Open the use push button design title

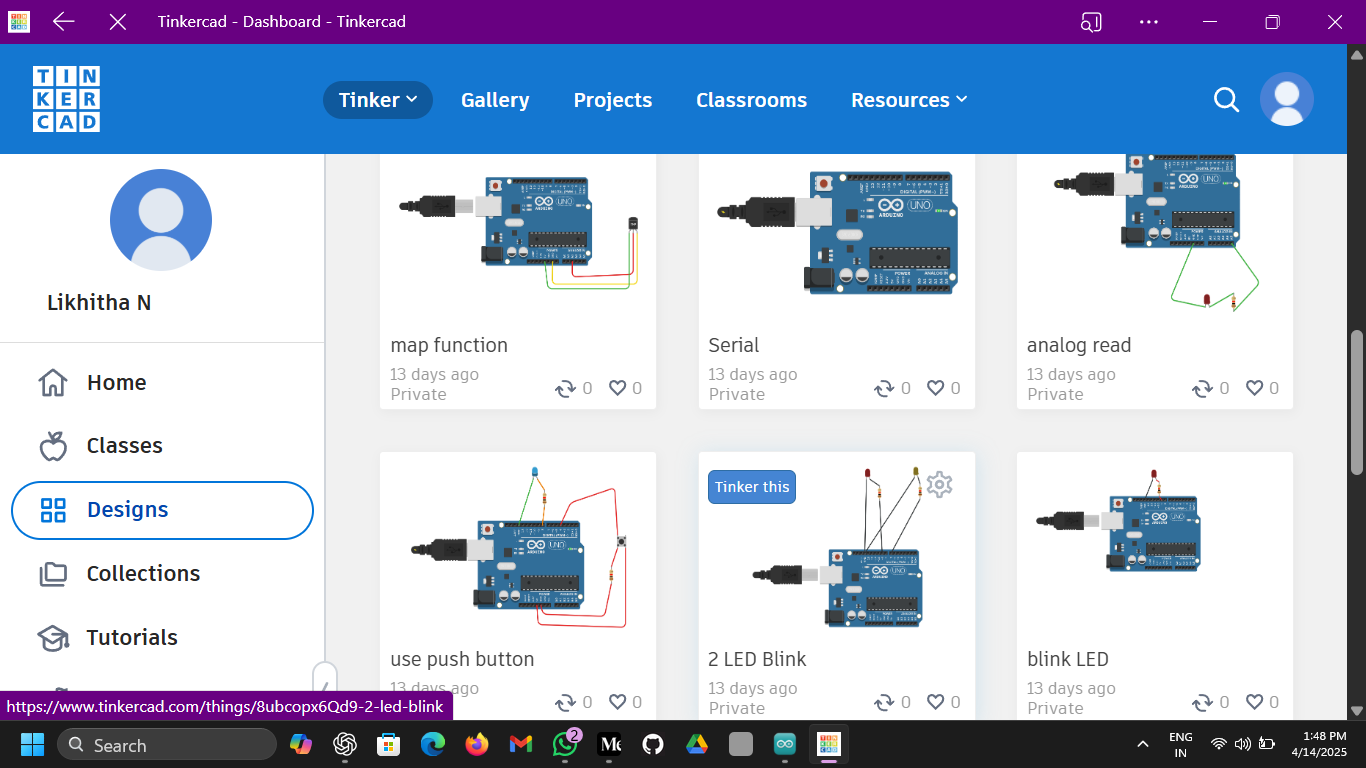(x=462, y=659)
